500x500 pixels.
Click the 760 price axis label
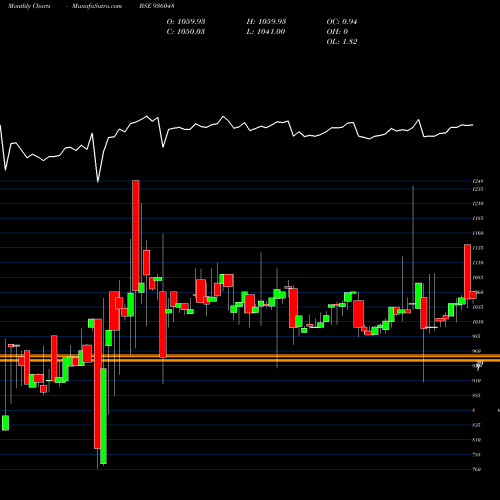477,469
